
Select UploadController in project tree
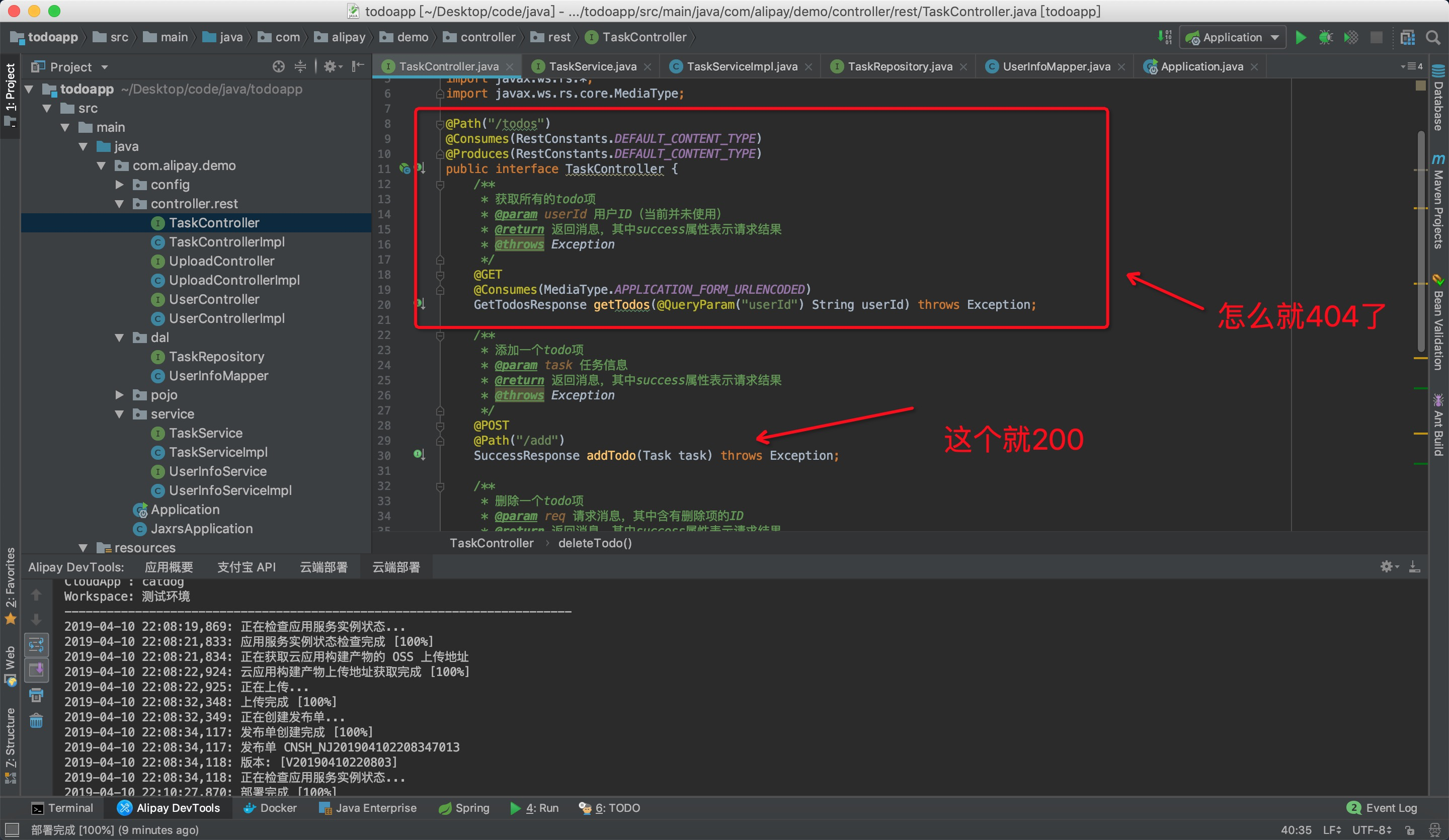click(x=221, y=261)
